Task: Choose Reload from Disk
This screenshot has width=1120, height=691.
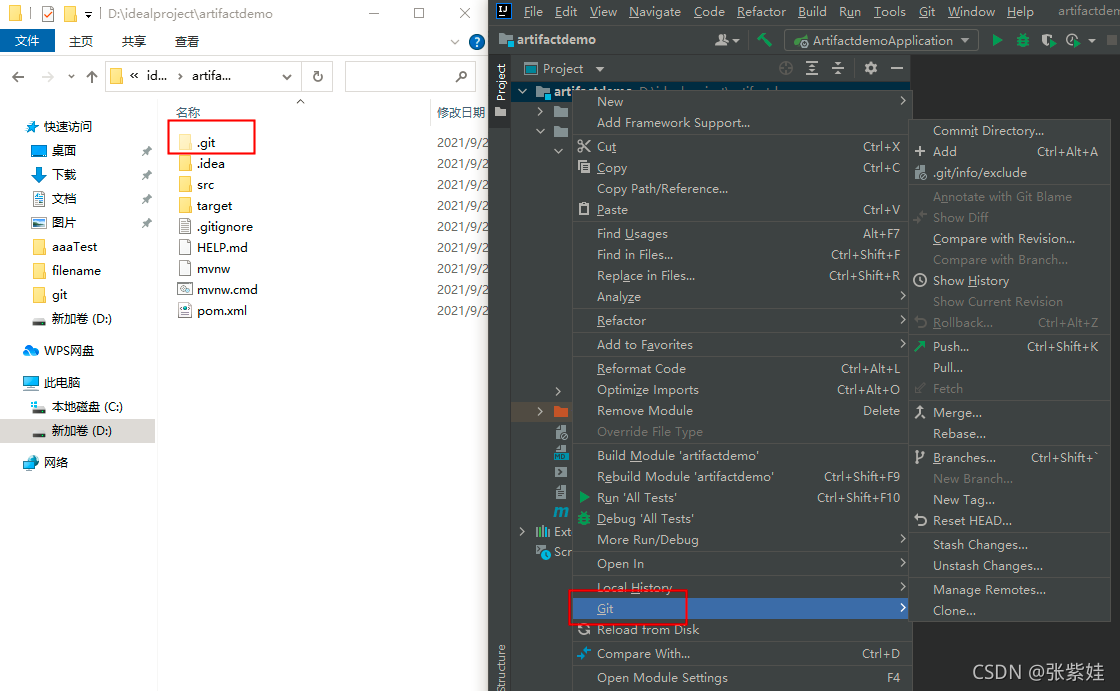Action: pyautogui.click(x=741, y=630)
